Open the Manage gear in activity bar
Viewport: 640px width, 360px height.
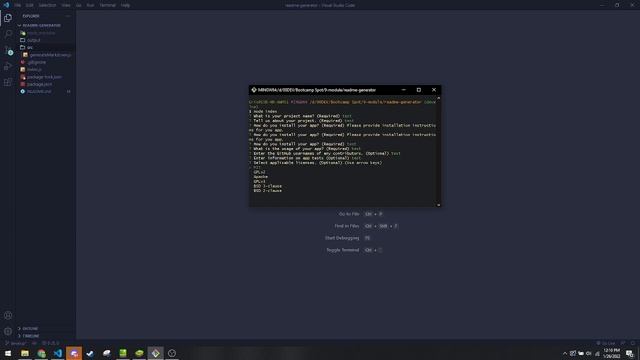coord(8,331)
